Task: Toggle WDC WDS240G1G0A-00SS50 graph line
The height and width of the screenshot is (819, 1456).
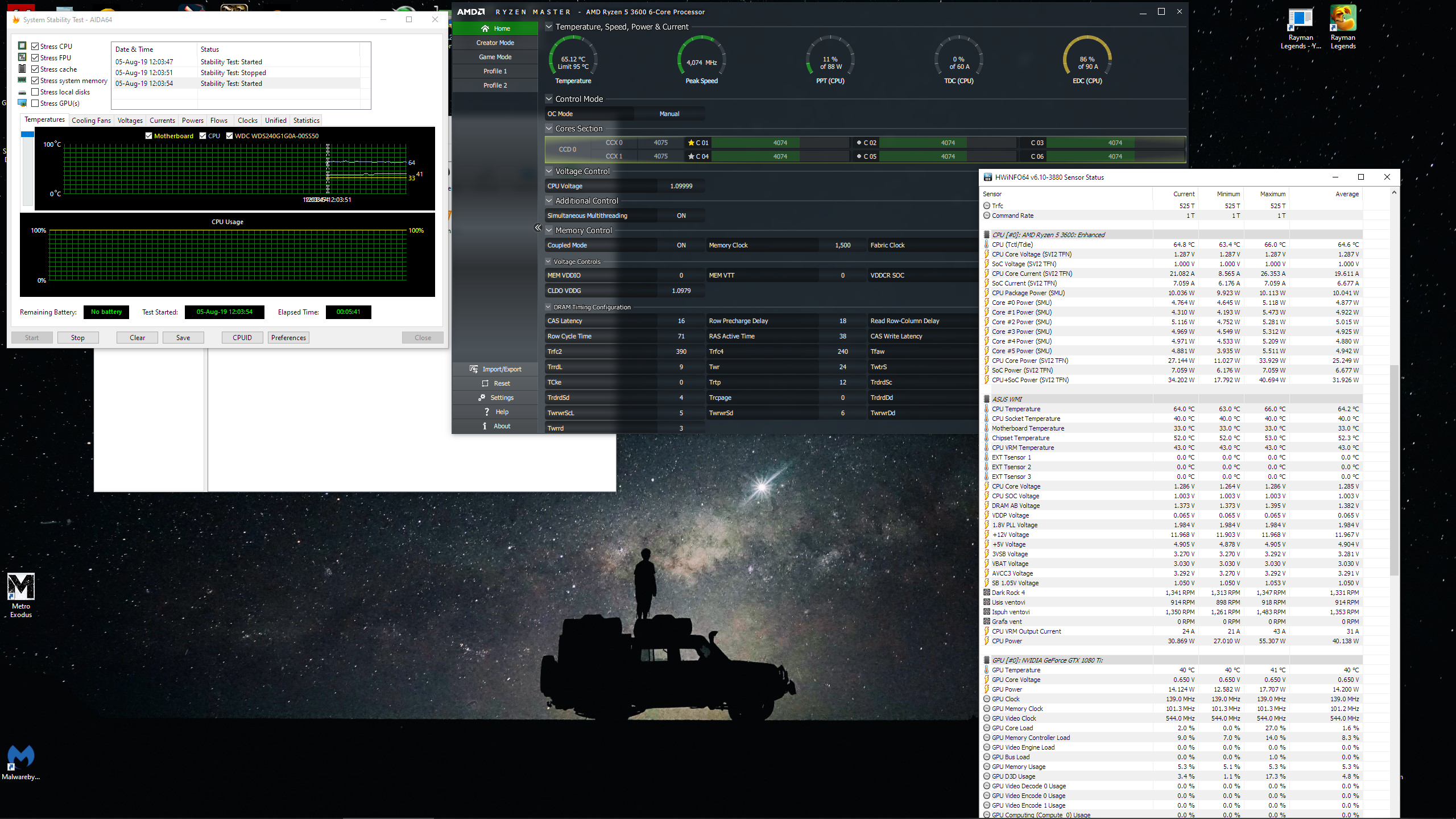Action: click(x=230, y=136)
